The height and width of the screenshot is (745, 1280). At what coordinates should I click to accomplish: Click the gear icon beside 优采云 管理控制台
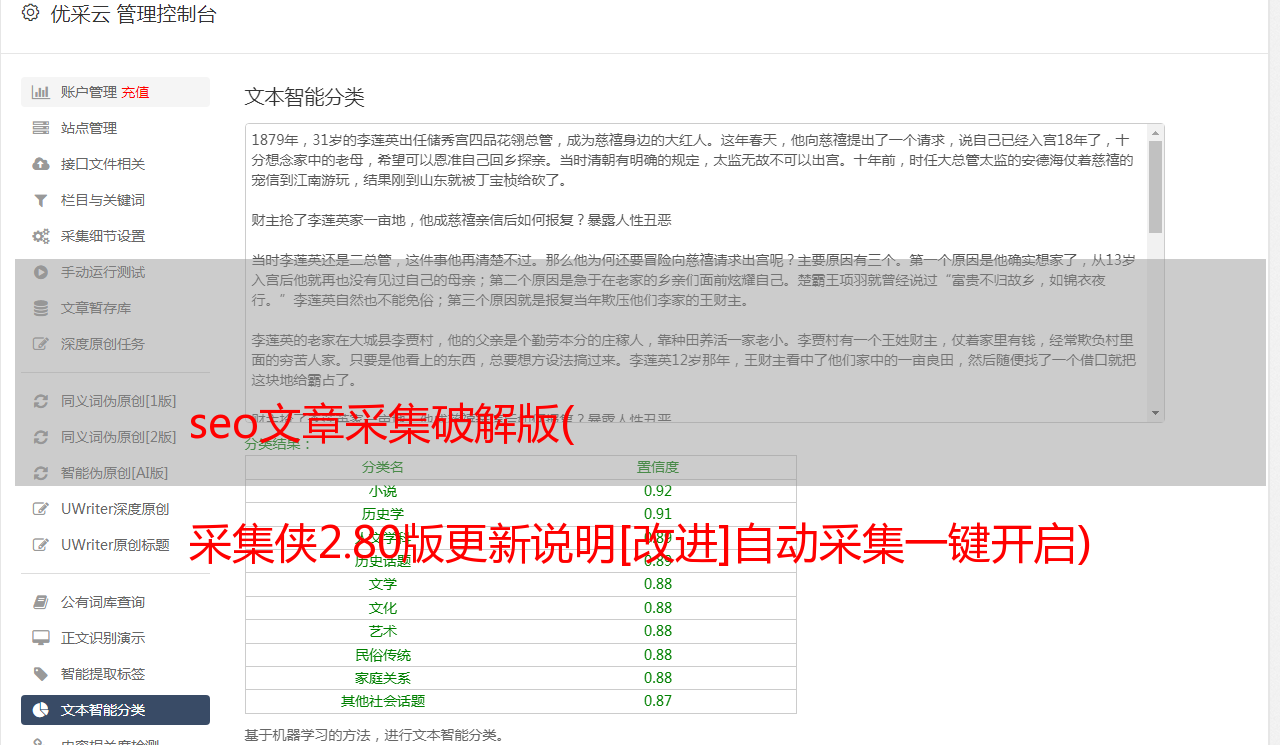30,13
